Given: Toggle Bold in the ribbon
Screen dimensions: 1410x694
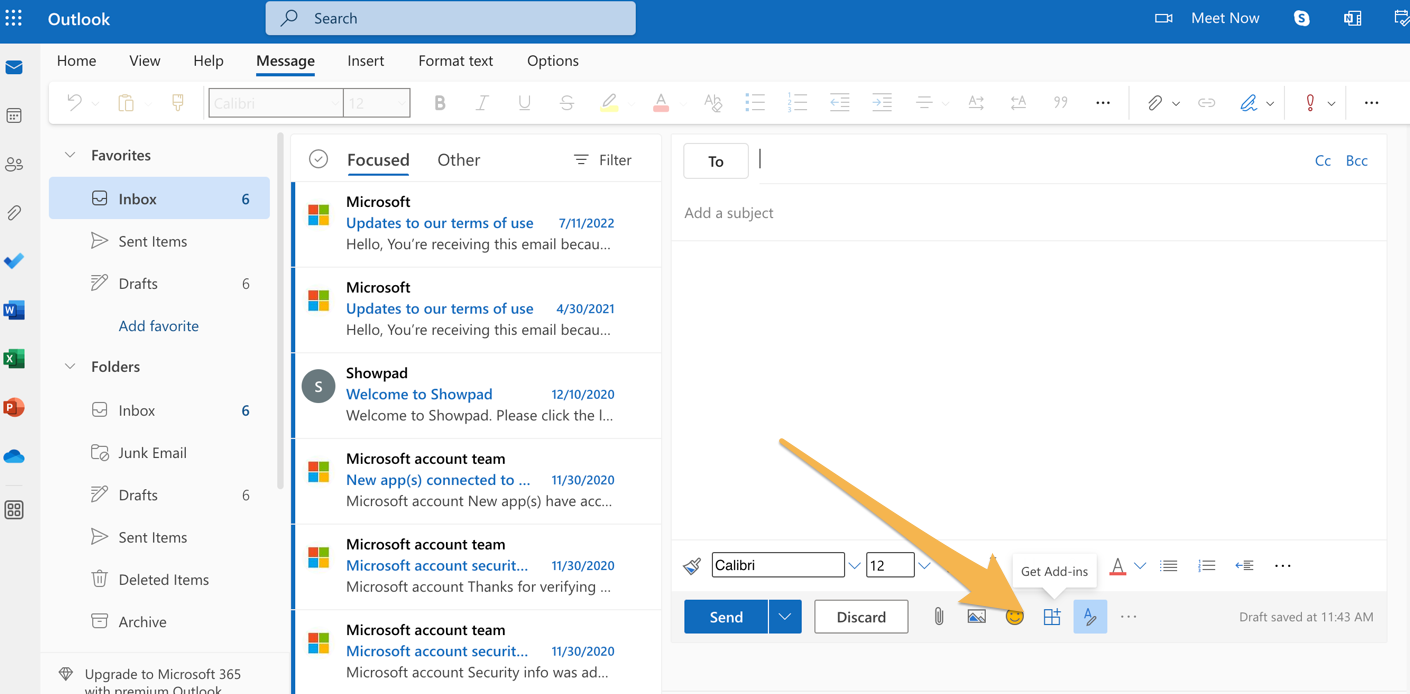Looking at the screenshot, I should 439,102.
